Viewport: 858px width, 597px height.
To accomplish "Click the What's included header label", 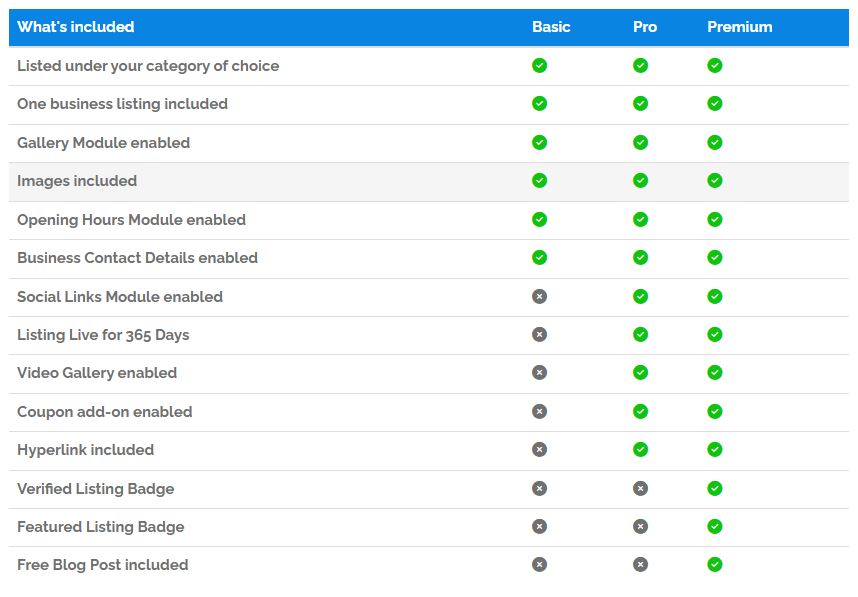I will click(x=76, y=27).
